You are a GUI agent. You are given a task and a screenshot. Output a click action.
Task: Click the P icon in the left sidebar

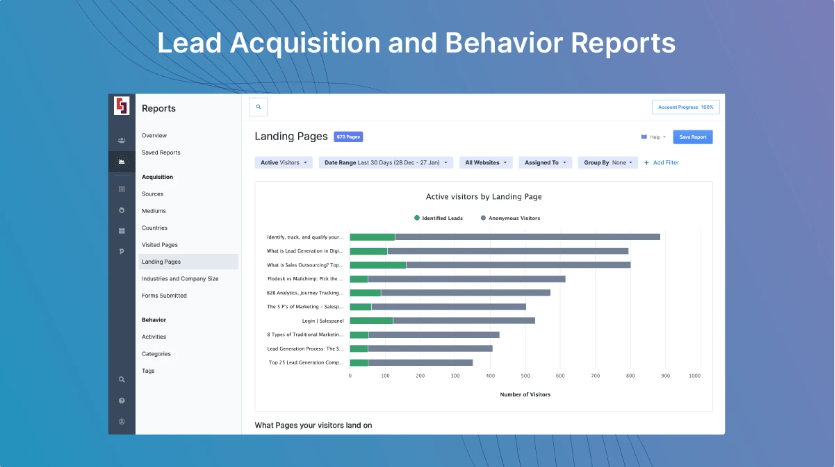click(x=122, y=251)
